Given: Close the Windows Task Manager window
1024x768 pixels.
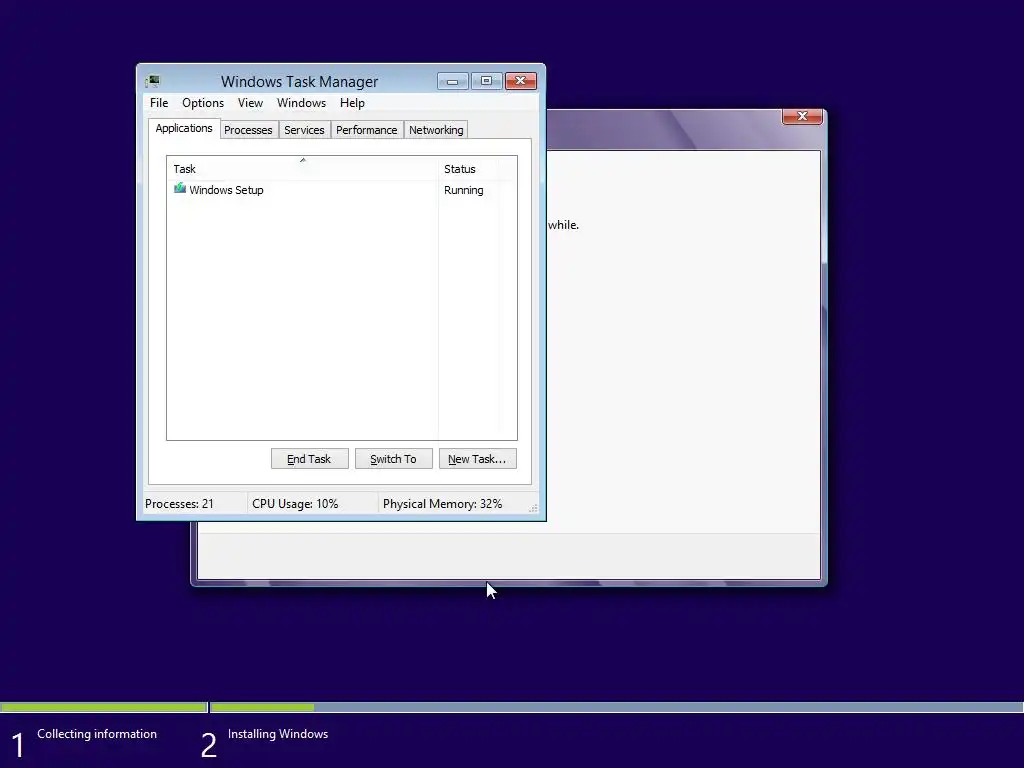Looking at the screenshot, I should [521, 81].
